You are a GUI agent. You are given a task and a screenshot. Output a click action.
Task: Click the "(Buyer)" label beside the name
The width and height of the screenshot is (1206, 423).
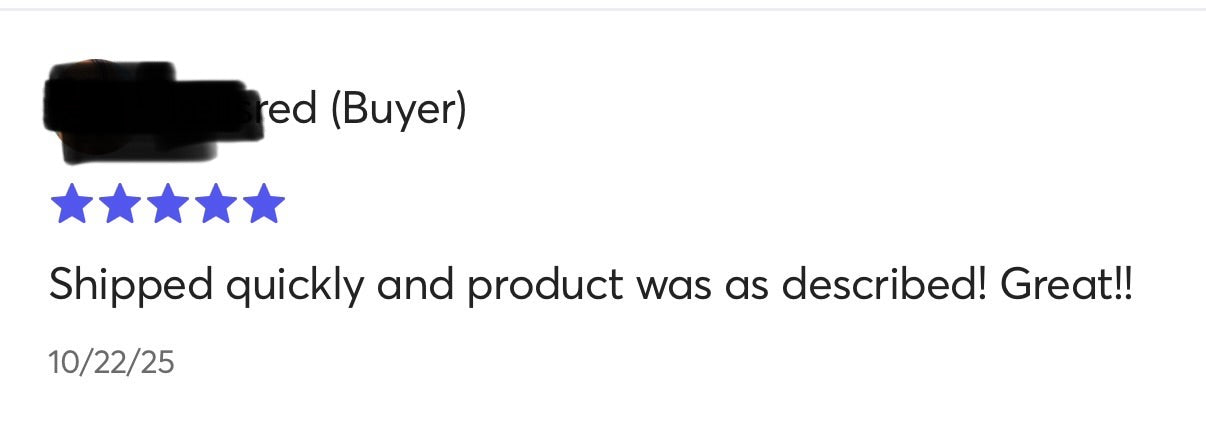pyautogui.click(x=398, y=110)
